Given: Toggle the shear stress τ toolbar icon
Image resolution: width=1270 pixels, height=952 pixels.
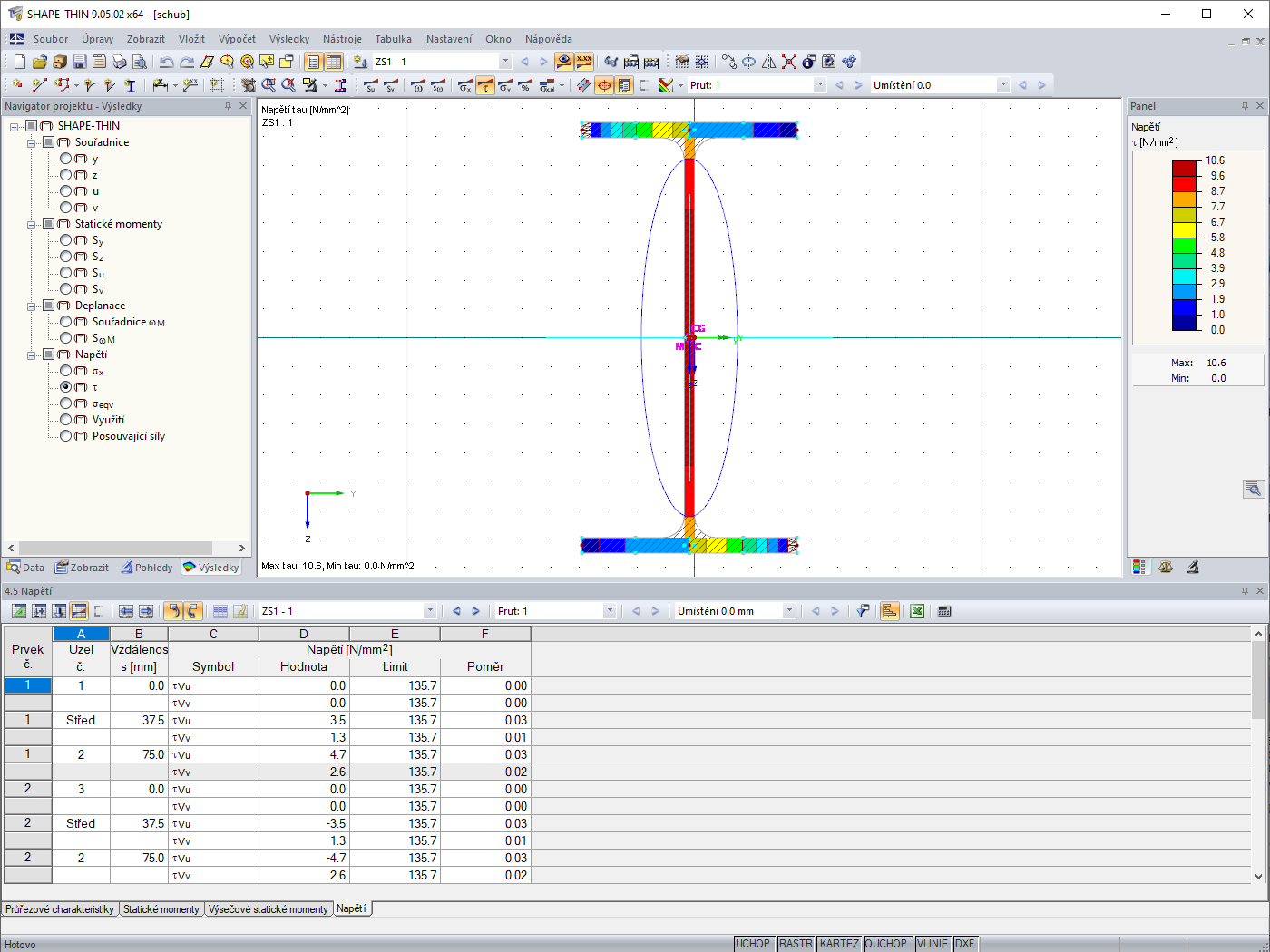Looking at the screenshot, I should 485,85.
